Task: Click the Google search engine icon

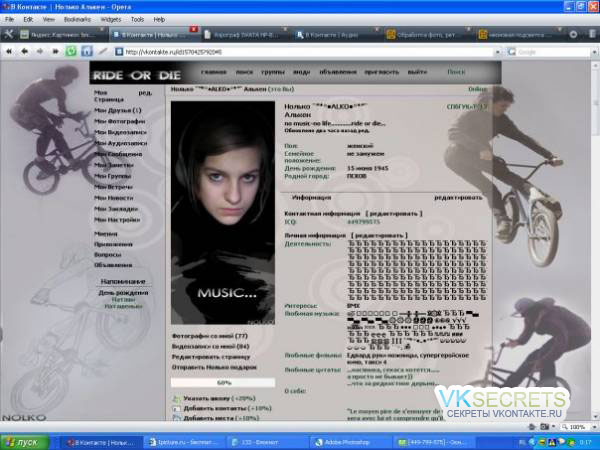Action: tap(512, 52)
